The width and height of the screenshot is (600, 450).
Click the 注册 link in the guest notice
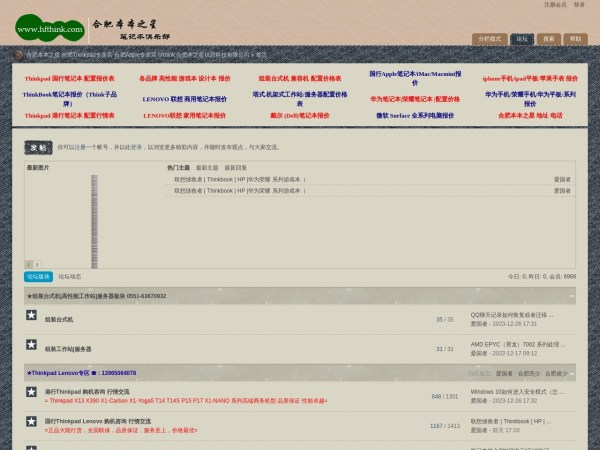tap(80, 147)
